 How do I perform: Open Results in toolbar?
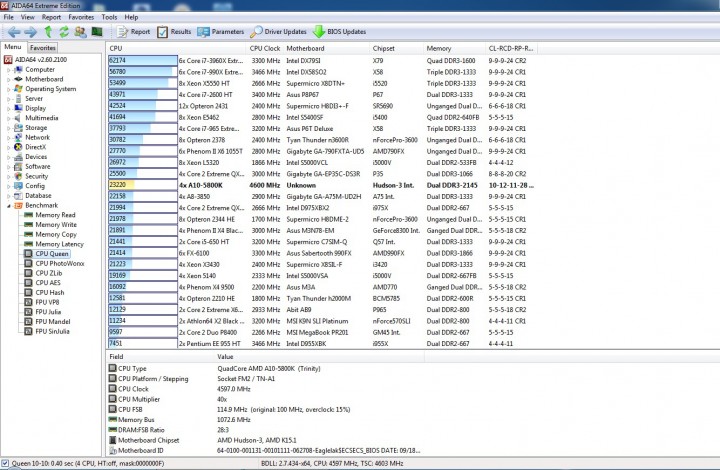coord(174,32)
